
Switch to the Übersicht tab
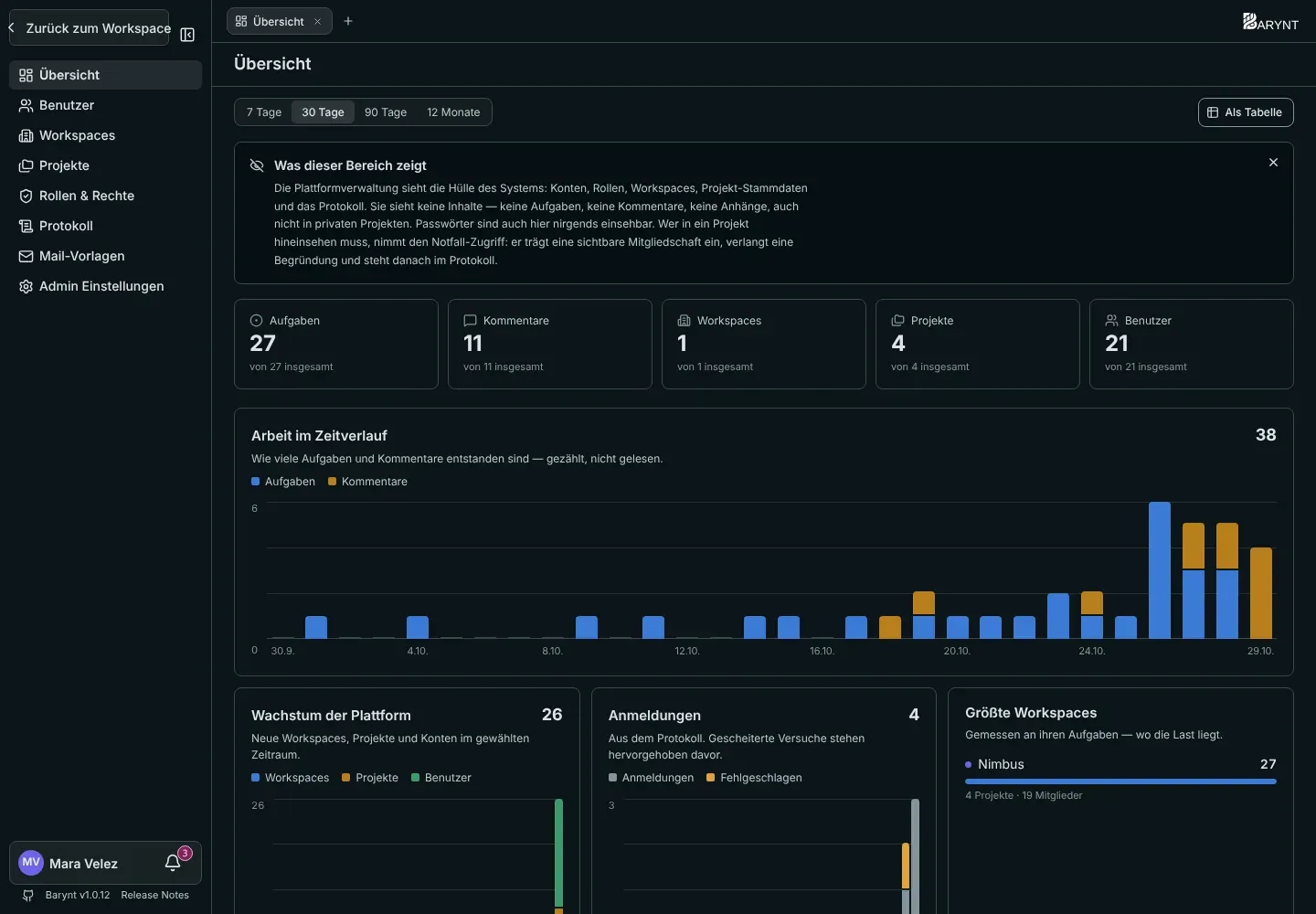click(x=279, y=21)
